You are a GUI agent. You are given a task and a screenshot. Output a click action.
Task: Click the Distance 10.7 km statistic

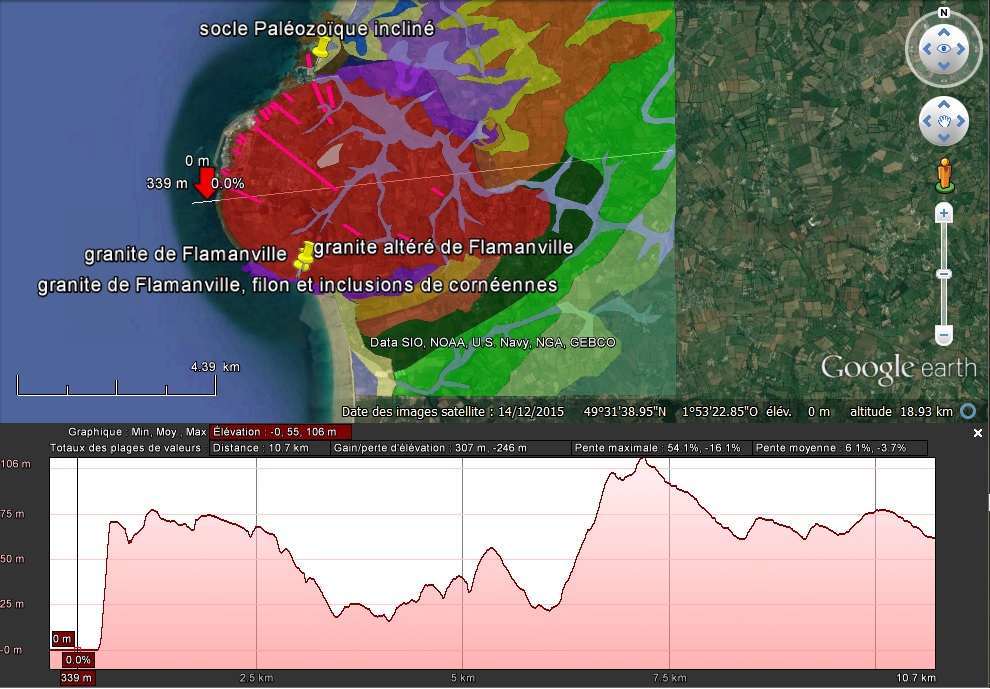pyautogui.click(x=270, y=448)
